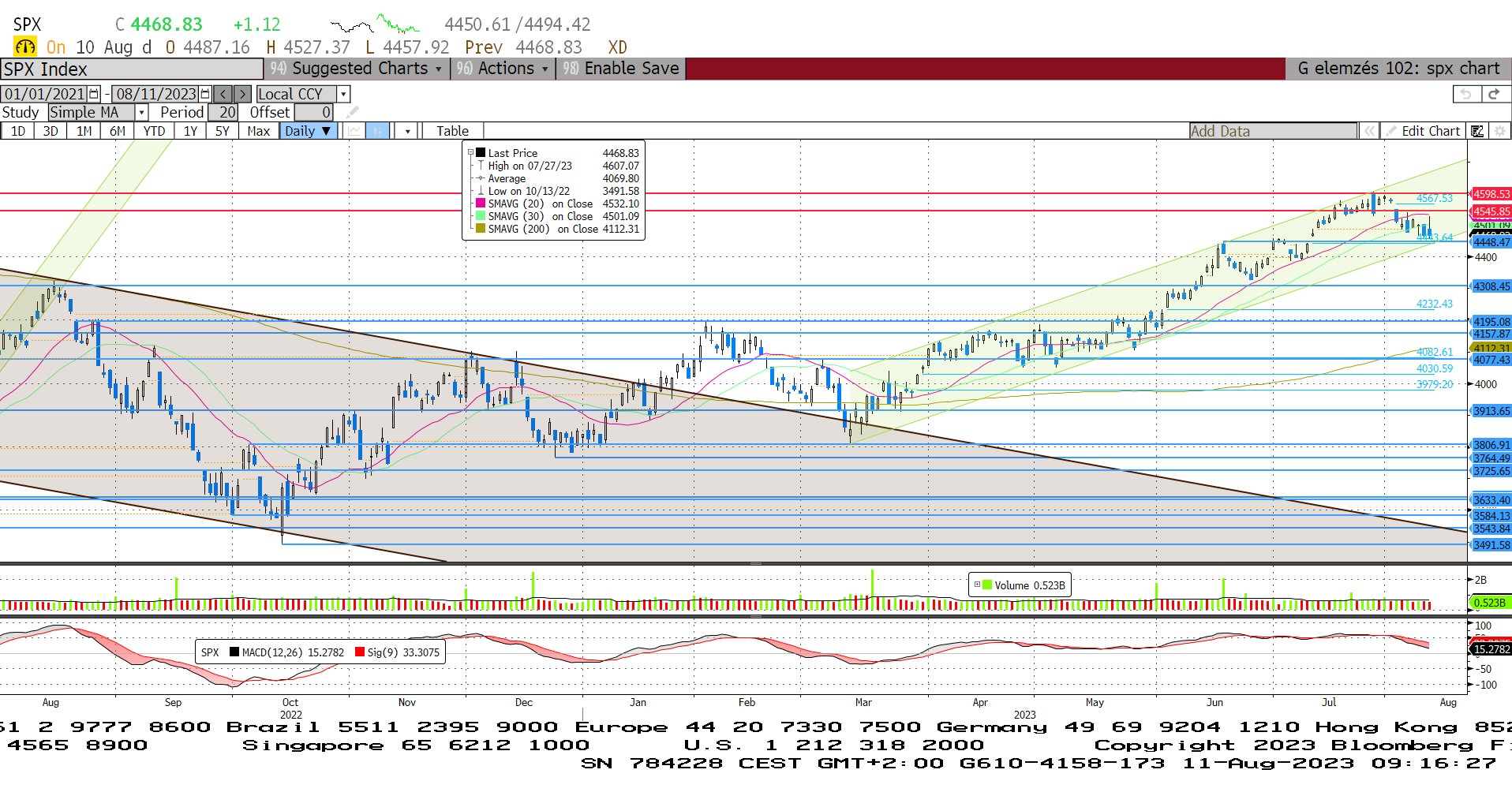Click the start date field 01/01/2021
Viewport: 1512px width, 807px height.
click(45, 94)
